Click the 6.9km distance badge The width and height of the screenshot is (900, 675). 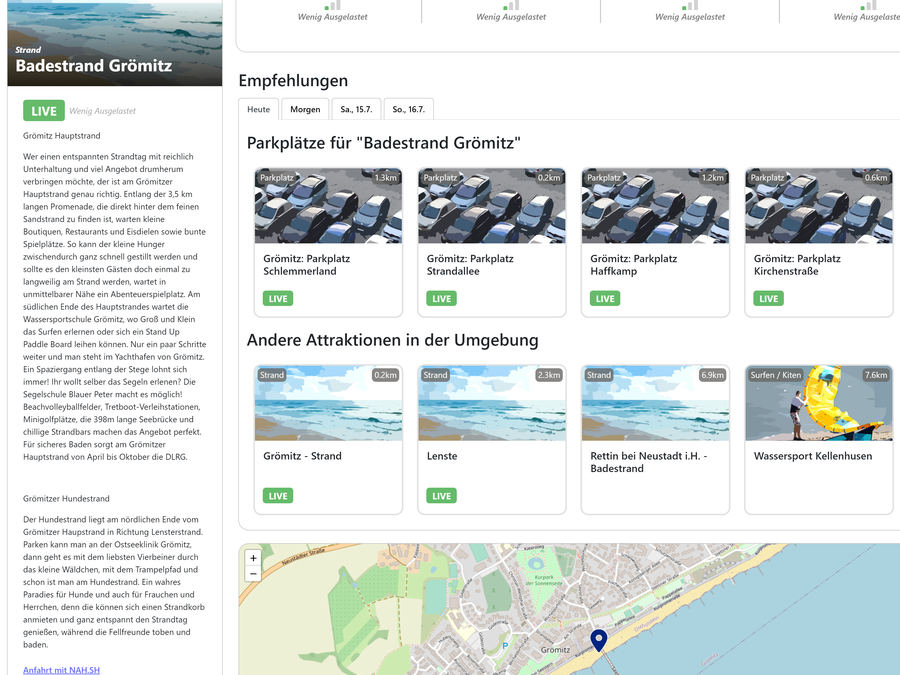coord(712,375)
